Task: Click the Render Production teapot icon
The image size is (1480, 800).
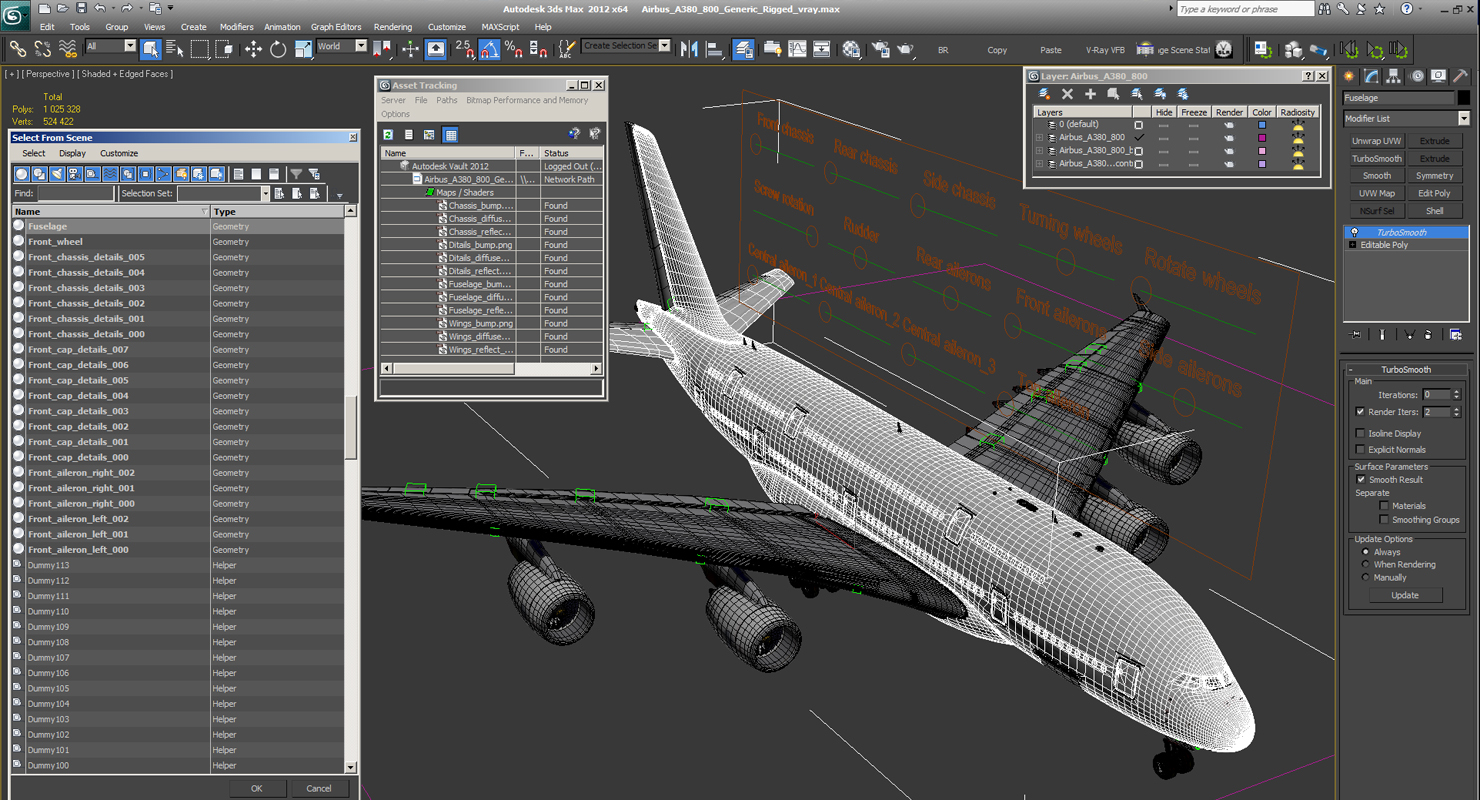Action: [x=905, y=48]
